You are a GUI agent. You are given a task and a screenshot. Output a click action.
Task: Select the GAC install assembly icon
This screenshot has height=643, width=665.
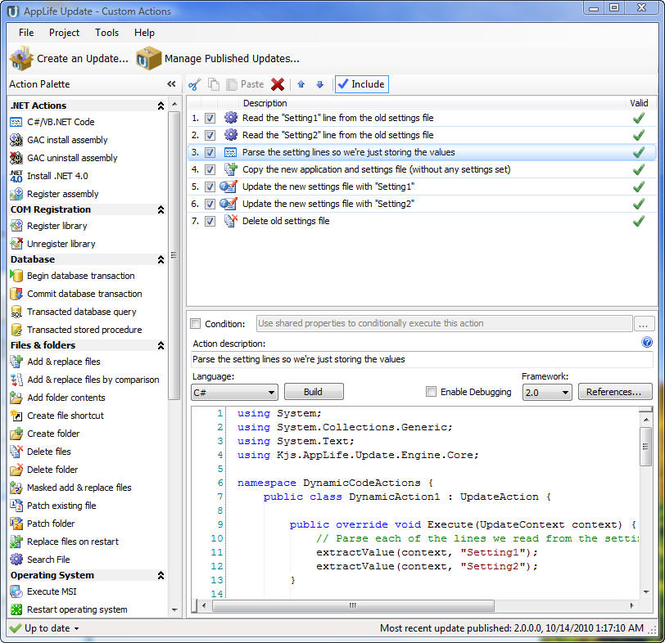tap(16, 140)
